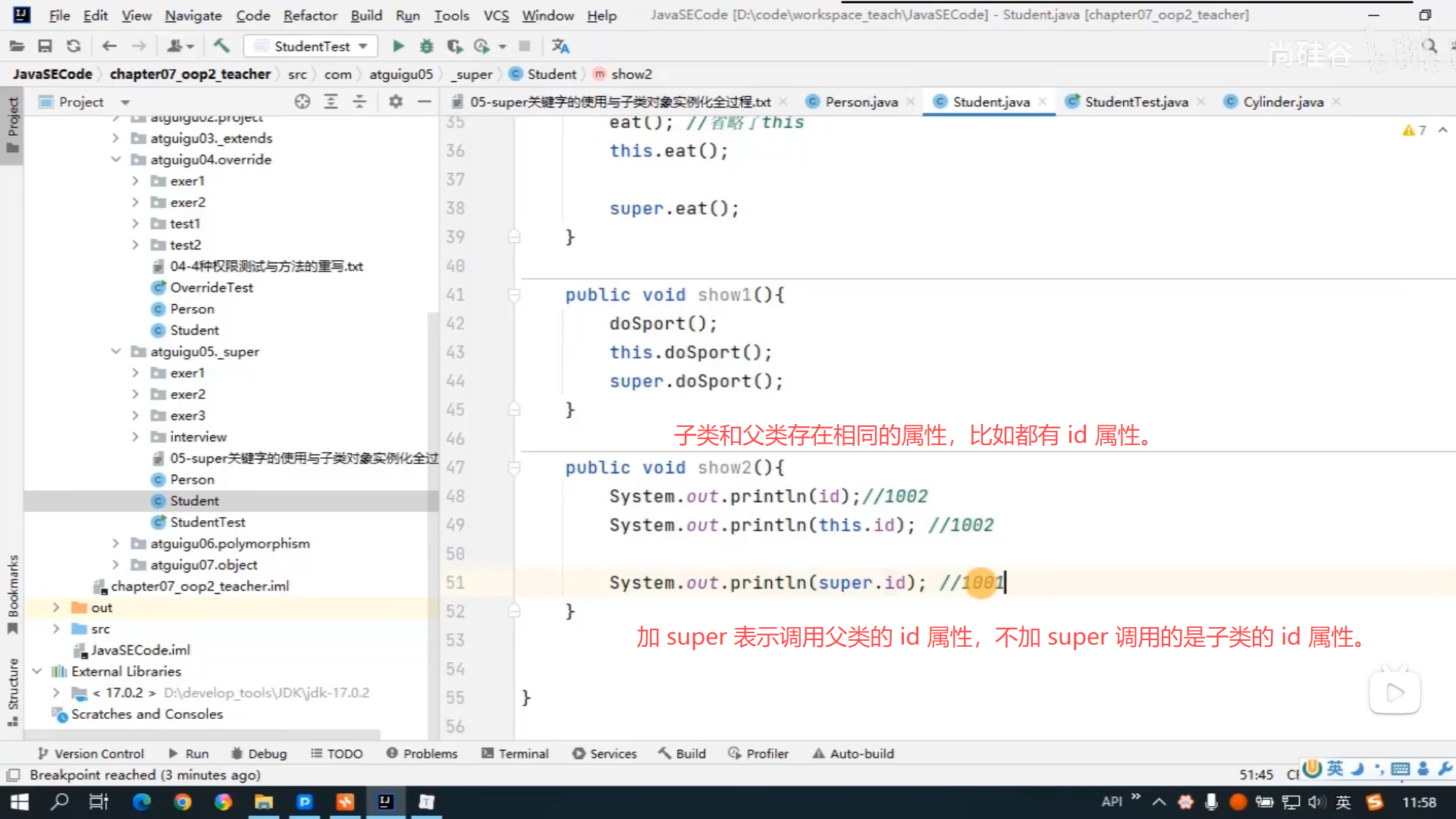Open Project panel settings gear

[x=396, y=102]
